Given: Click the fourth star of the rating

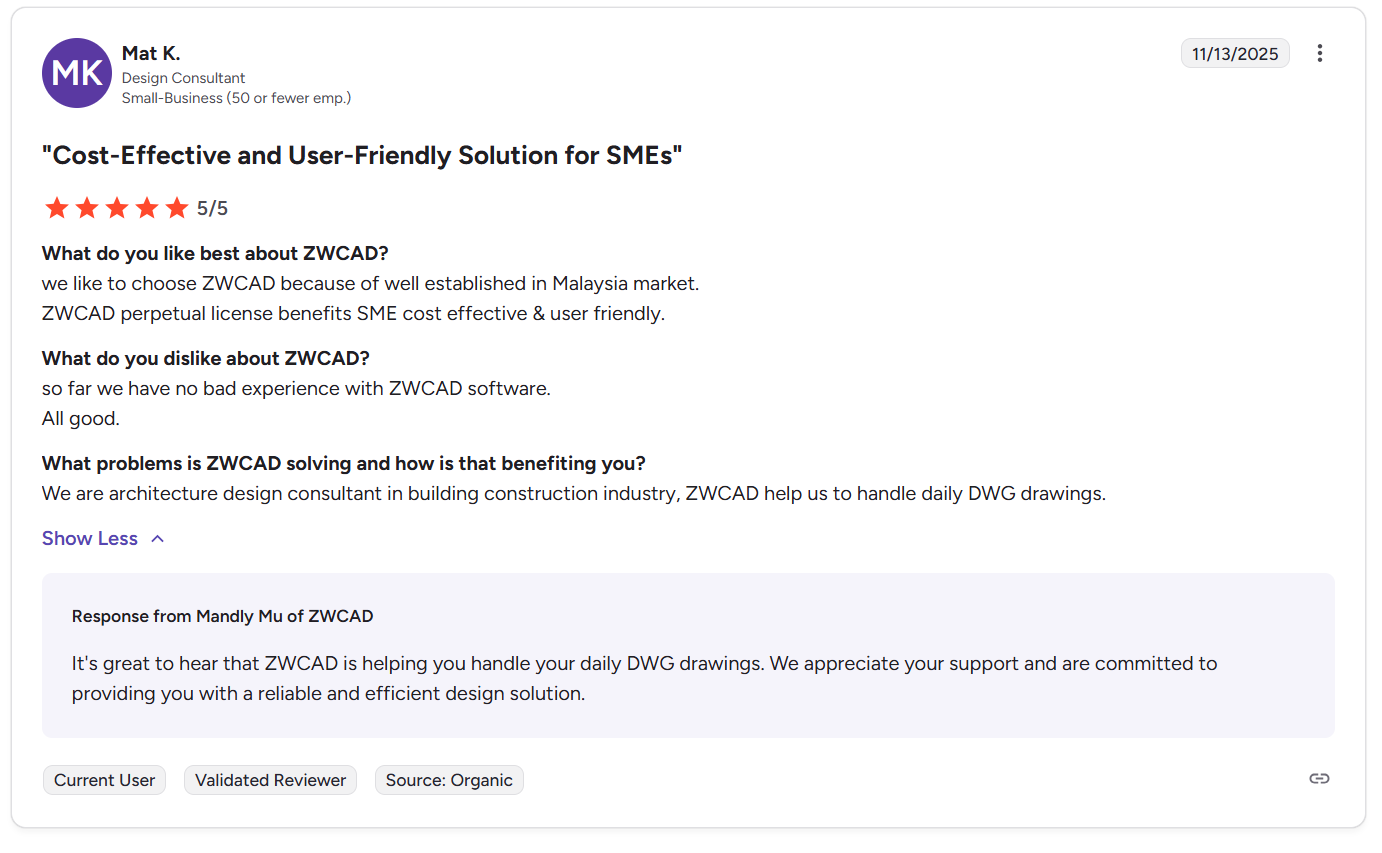Looking at the screenshot, I should click(147, 207).
